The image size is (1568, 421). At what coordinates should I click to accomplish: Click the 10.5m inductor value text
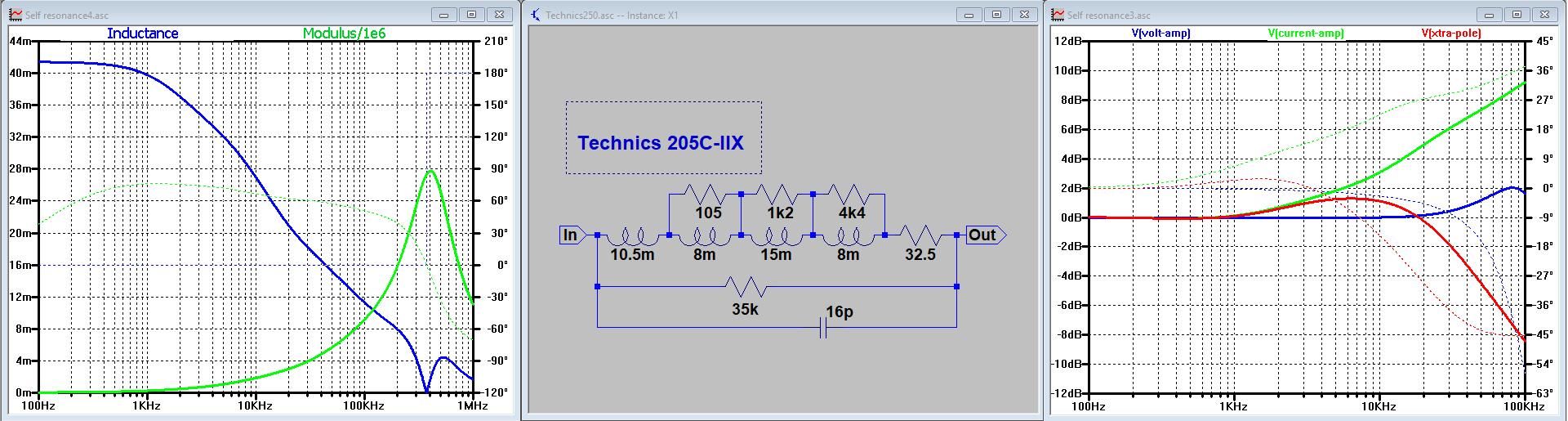point(632,255)
